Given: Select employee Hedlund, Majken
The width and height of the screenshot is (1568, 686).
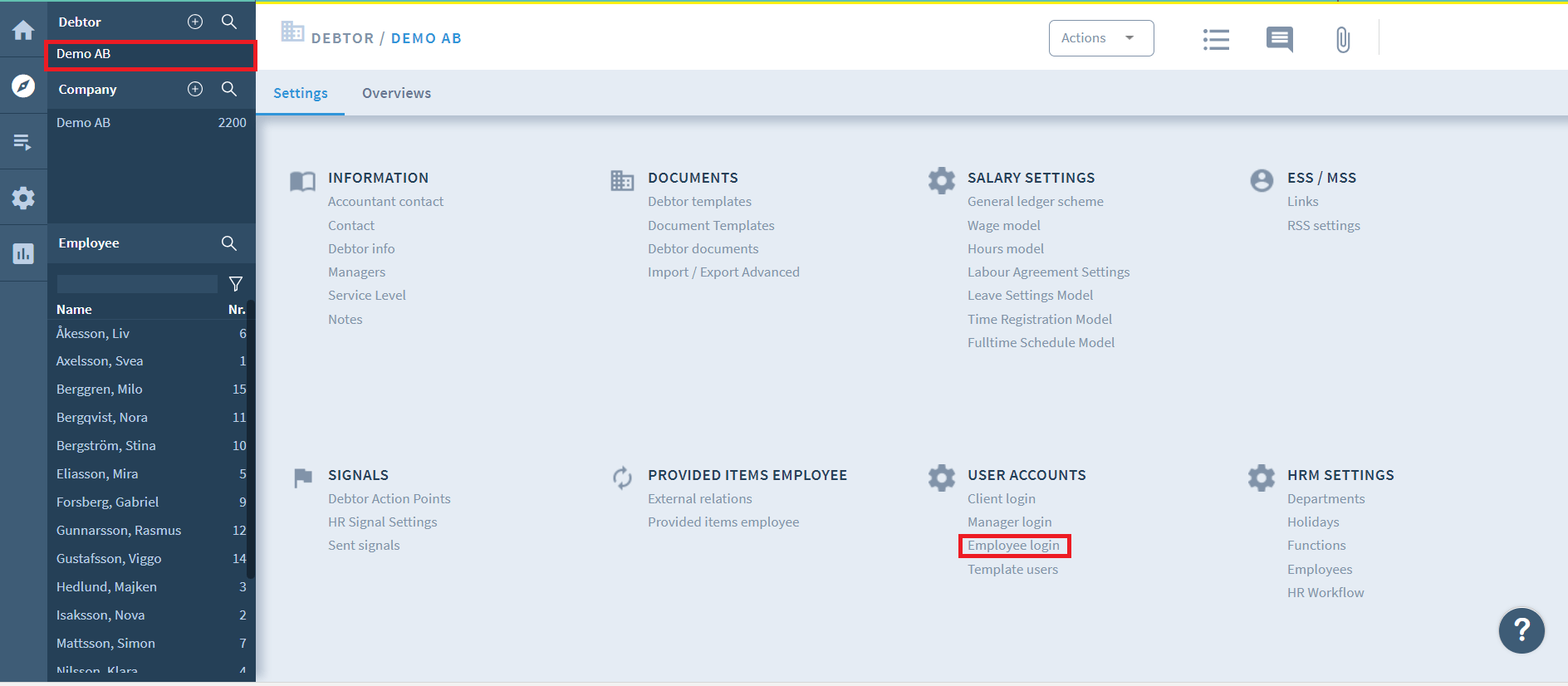Looking at the screenshot, I should tap(151, 587).
